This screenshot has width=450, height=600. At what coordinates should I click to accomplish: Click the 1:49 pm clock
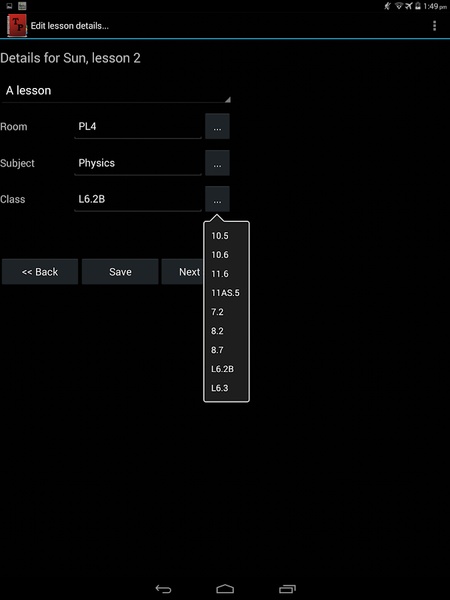(x=435, y=6)
